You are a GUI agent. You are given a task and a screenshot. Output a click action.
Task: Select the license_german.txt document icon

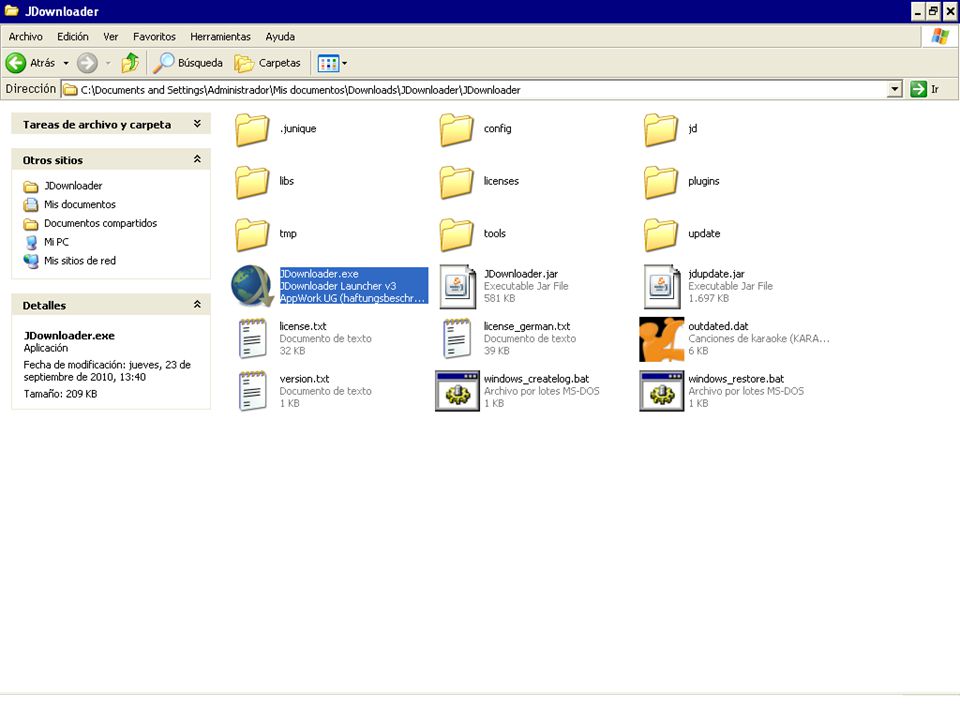pyautogui.click(x=457, y=338)
